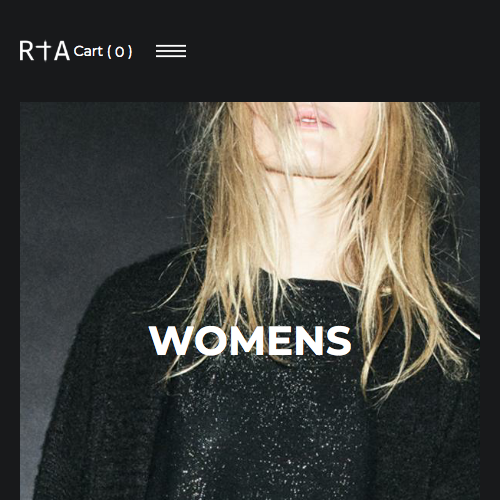Tap the cross symbol in logo
The width and height of the screenshot is (500, 500).
[x=44, y=51]
